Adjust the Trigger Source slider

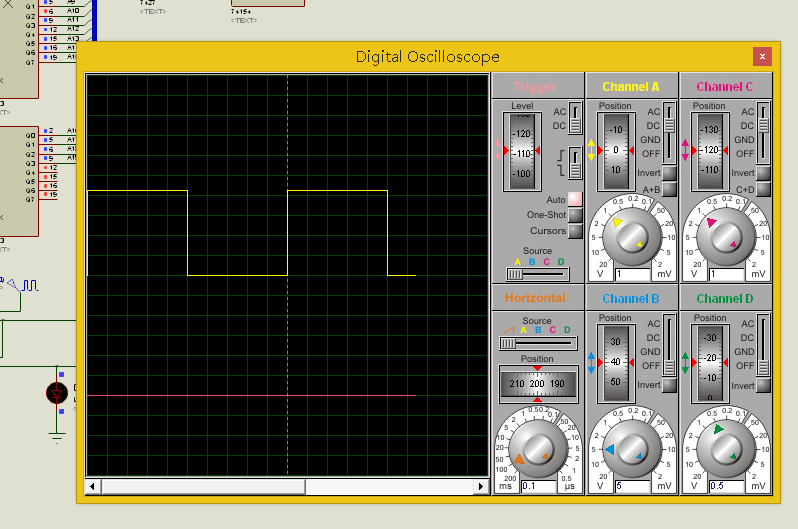(538, 274)
